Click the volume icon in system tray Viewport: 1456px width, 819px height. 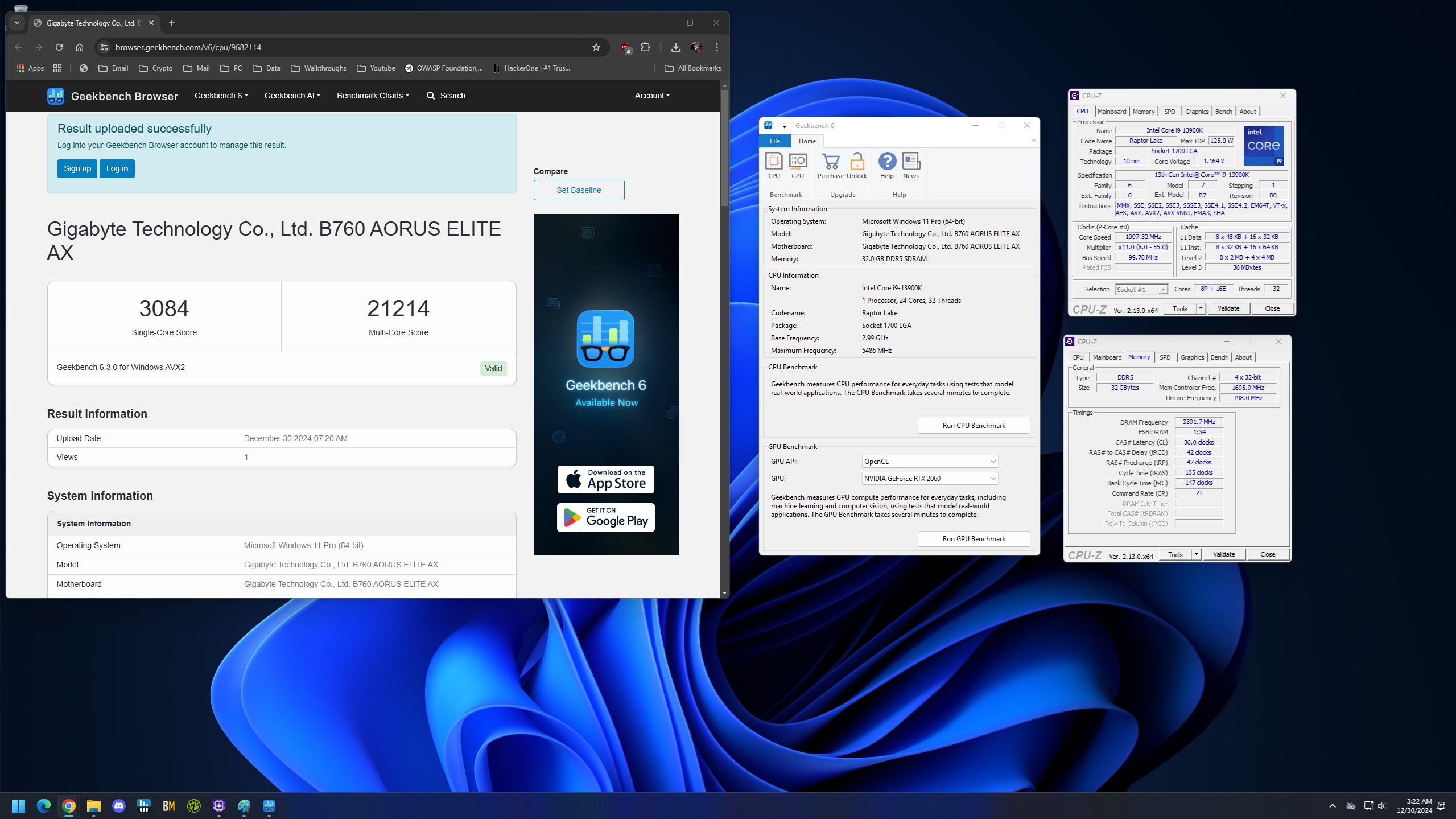1381,806
